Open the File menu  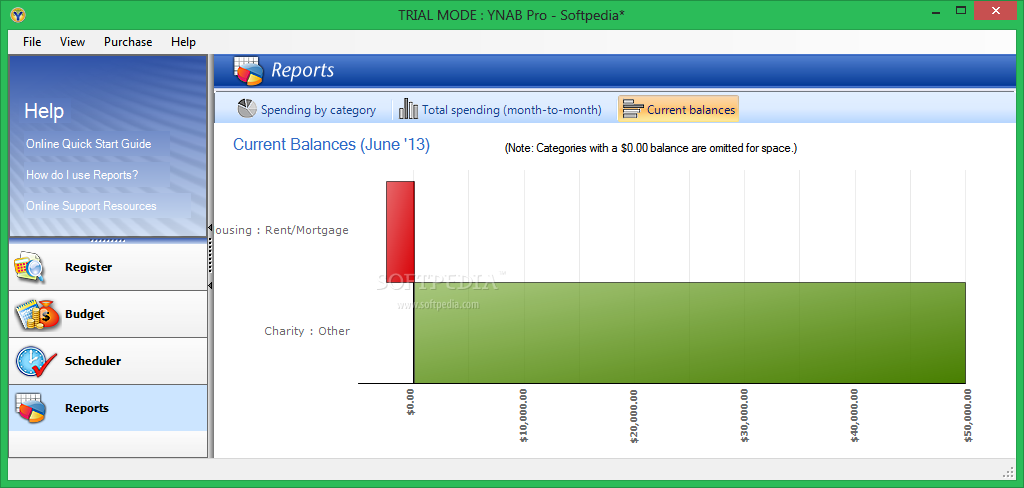pyautogui.click(x=31, y=42)
